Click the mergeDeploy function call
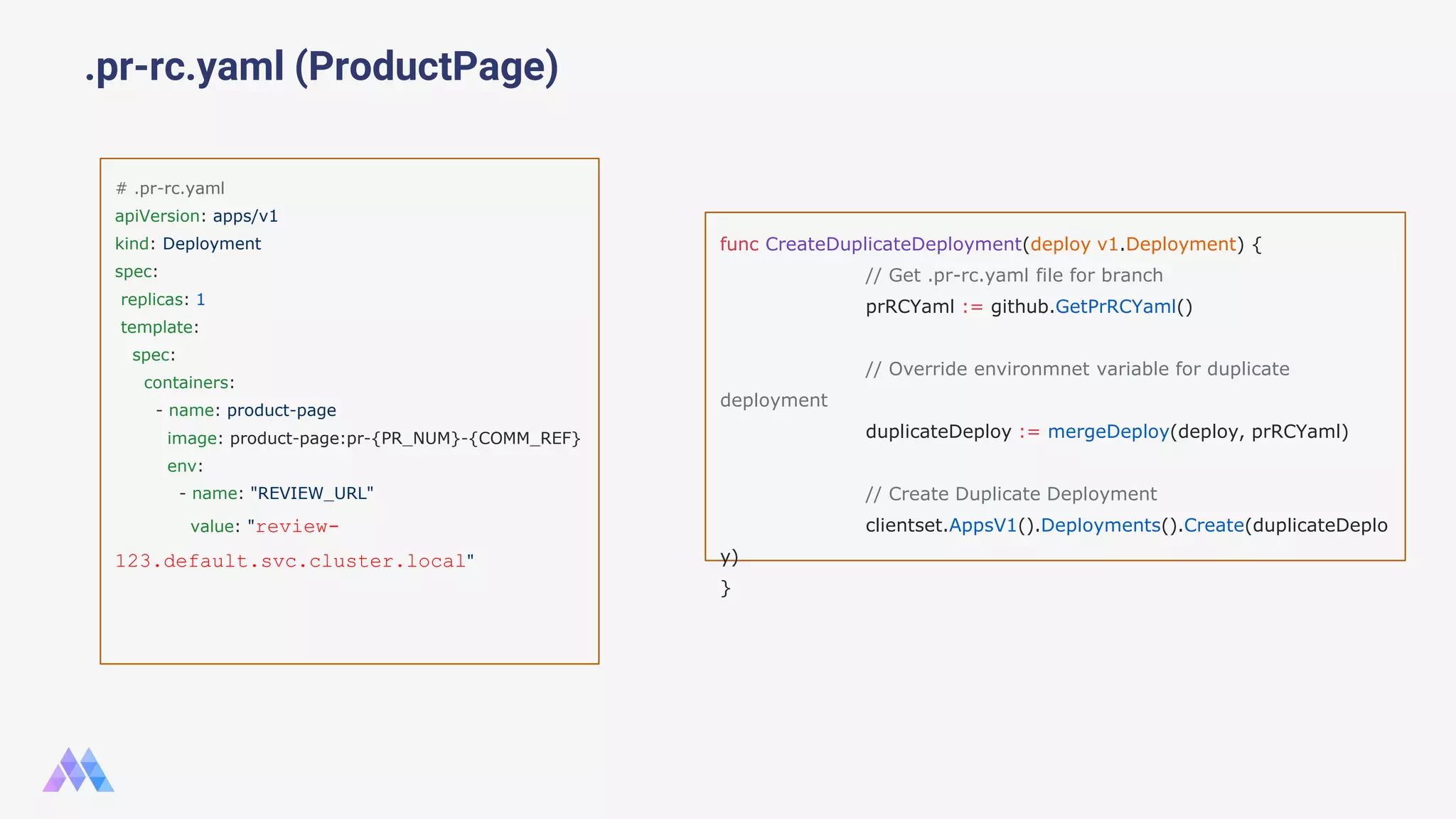The image size is (1456, 819). click(1108, 432)
